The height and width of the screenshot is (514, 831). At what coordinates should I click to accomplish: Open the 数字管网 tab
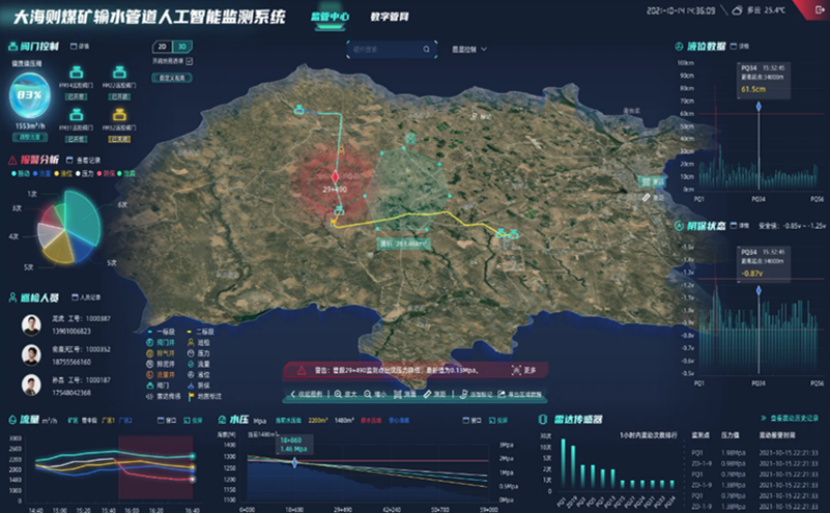[x=390, y=17]
